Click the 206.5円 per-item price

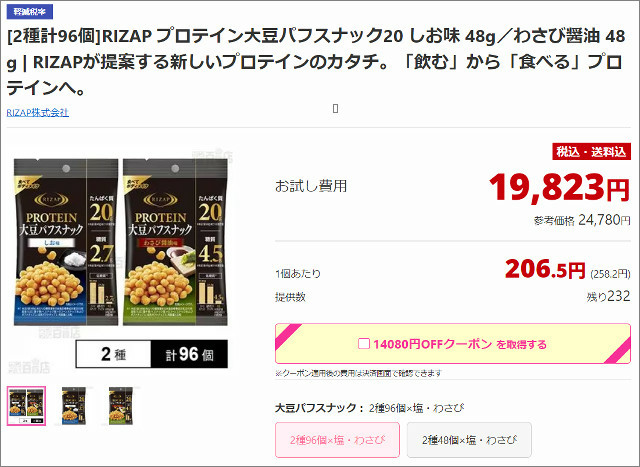(x=545, y=269)
